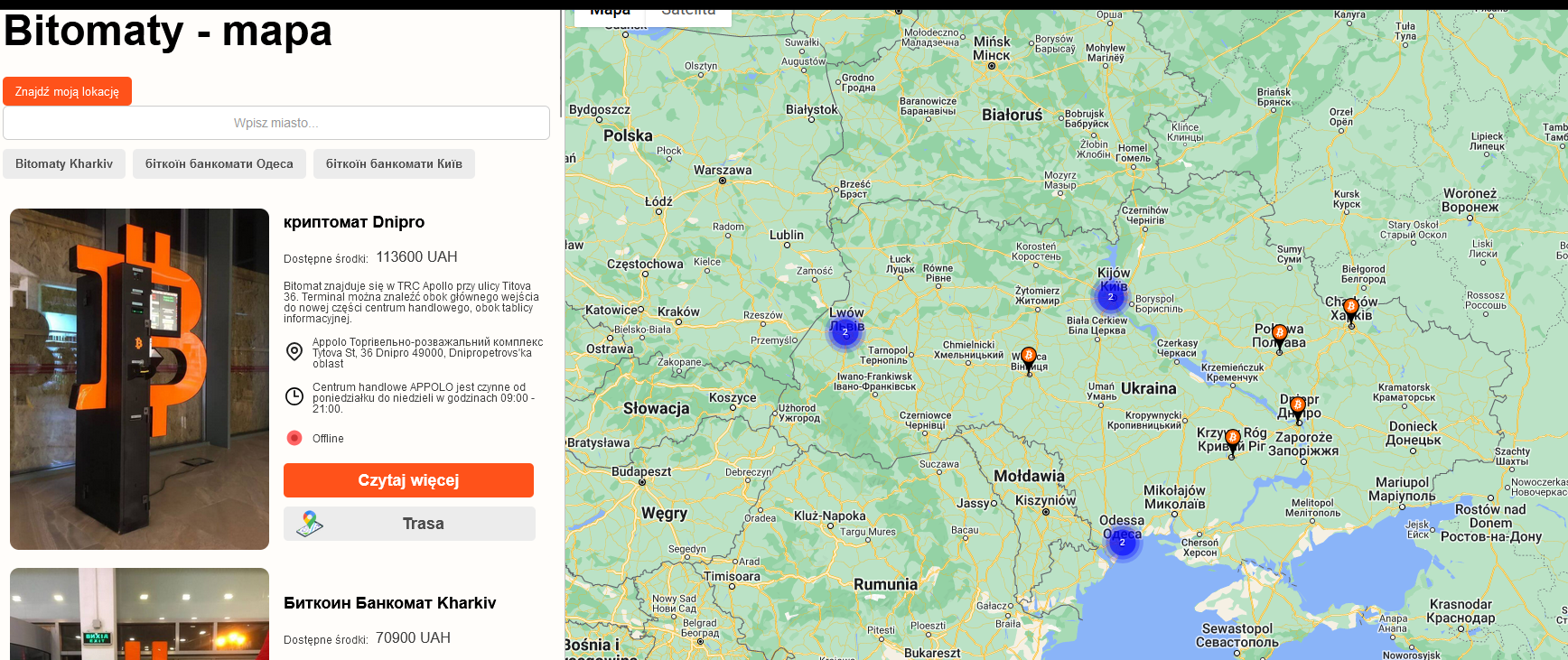Select the Odessa cluster marker showing 2
Screen dimensions: 1568x660
click(1123, 542)
